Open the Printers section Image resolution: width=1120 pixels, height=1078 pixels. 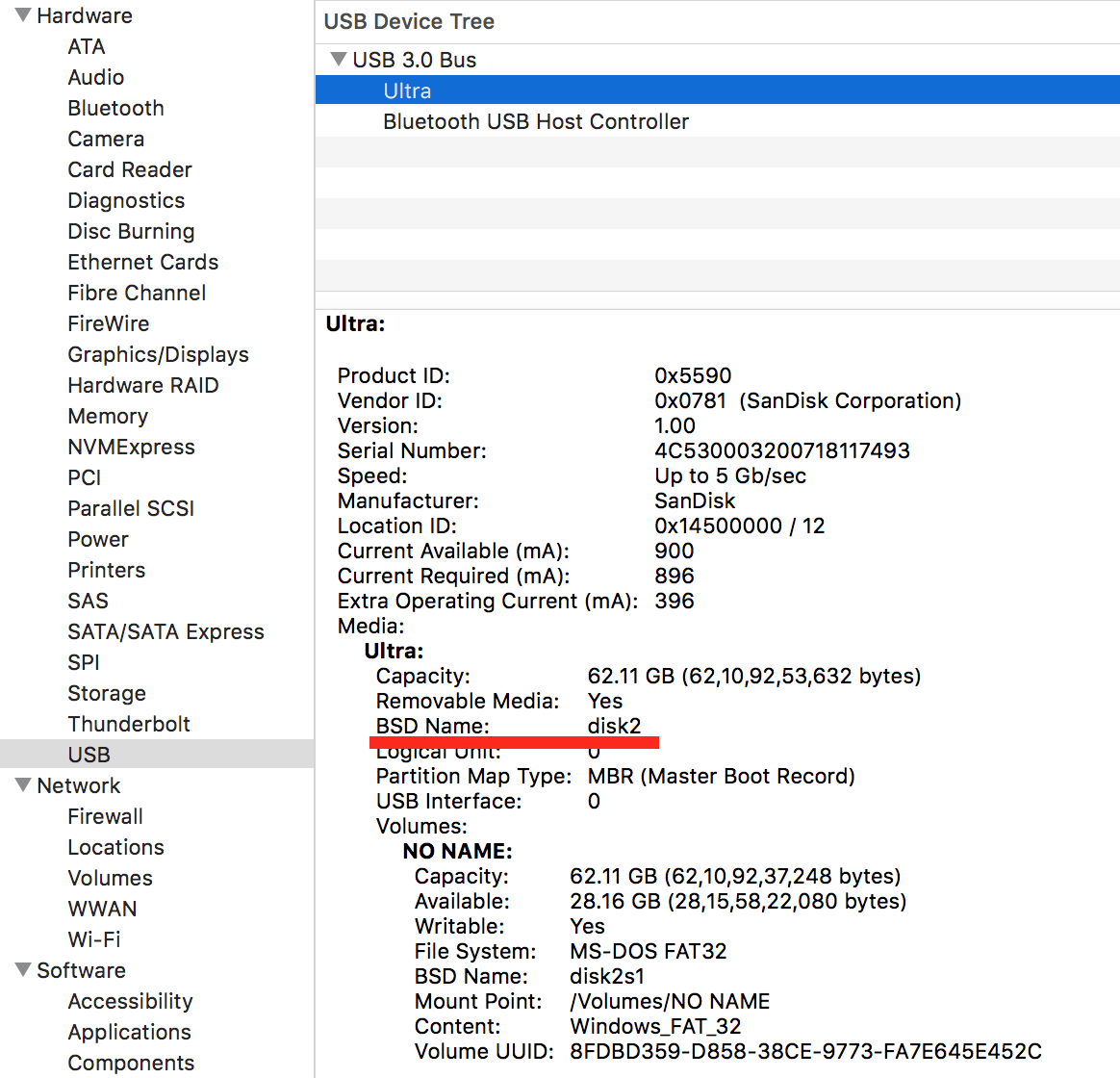pyautogui.click(x=107, y=570)
